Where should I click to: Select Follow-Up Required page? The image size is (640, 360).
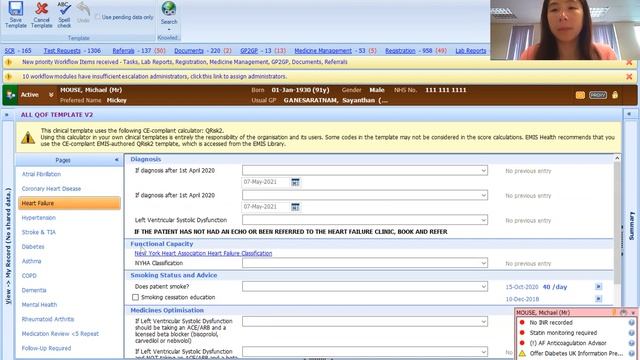(46, 348)
